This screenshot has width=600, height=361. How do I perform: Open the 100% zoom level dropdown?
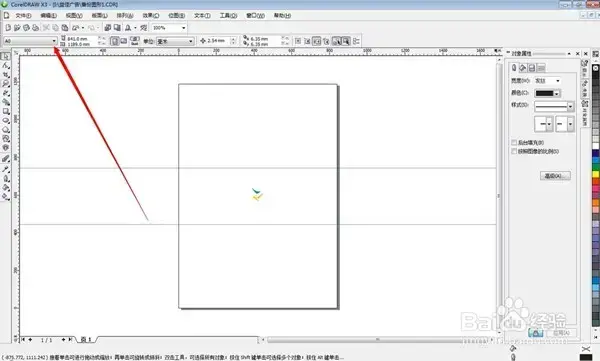183,28
